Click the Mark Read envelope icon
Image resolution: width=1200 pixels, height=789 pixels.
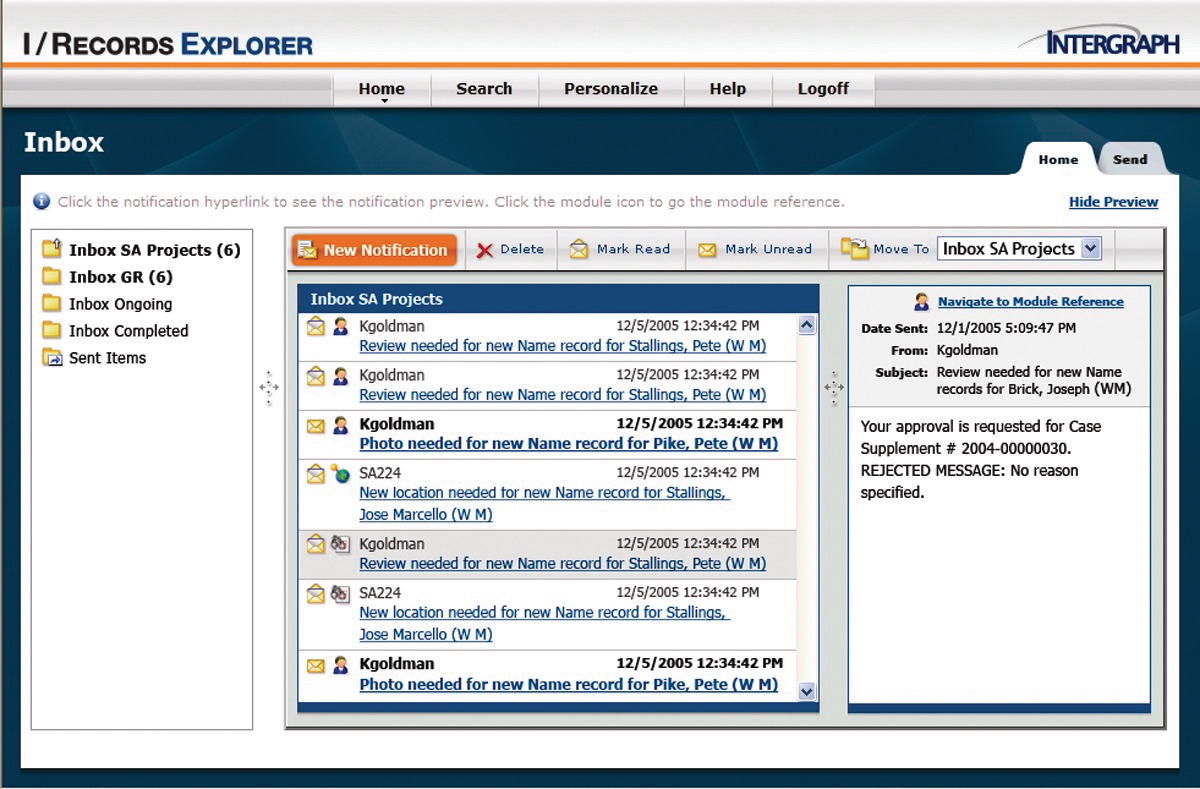[x=578, y=249]
